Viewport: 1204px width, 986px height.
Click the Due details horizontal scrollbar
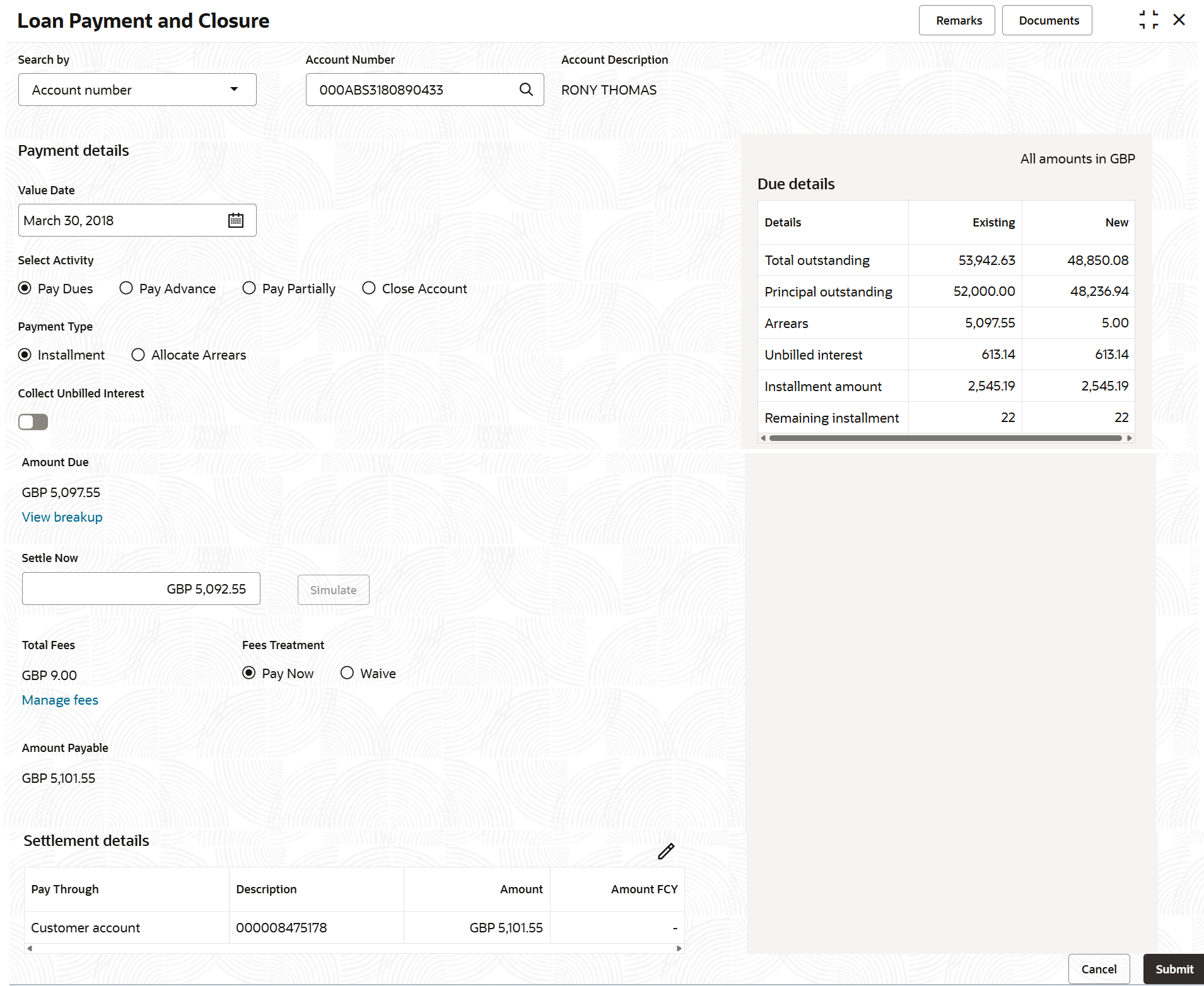click(x=945, y=438)
